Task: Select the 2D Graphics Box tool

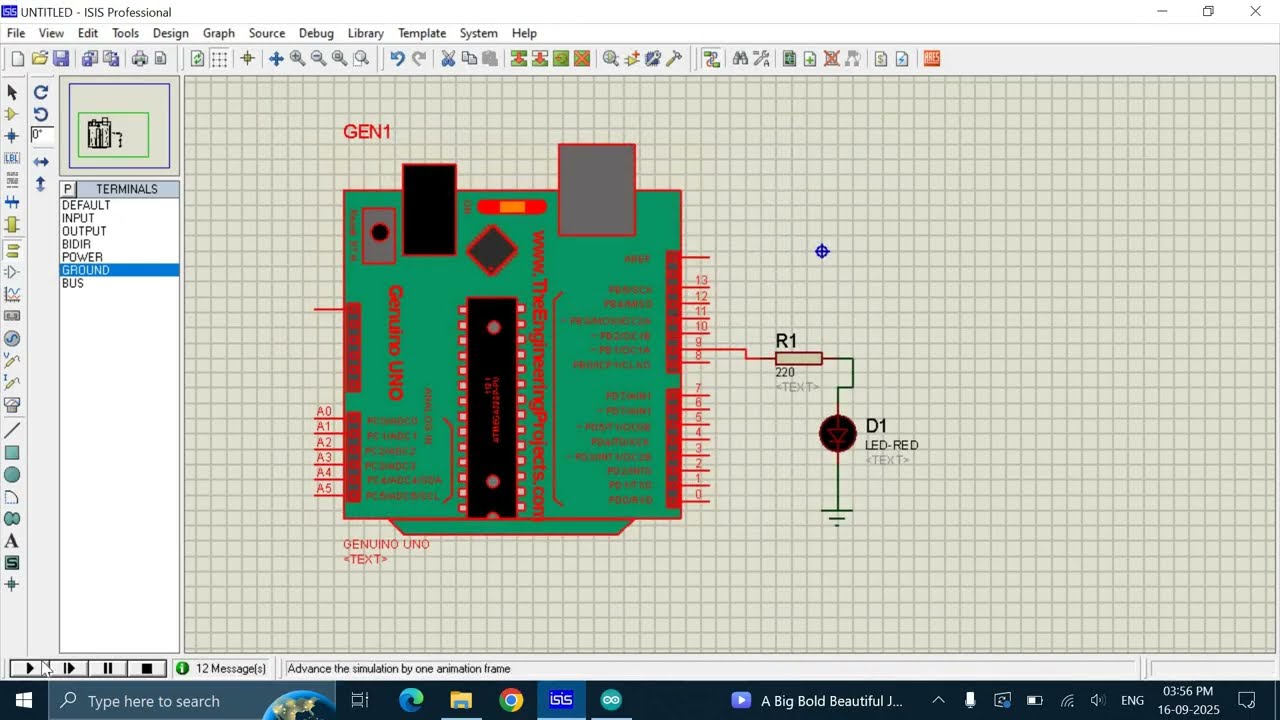Action: pos(12,453)
